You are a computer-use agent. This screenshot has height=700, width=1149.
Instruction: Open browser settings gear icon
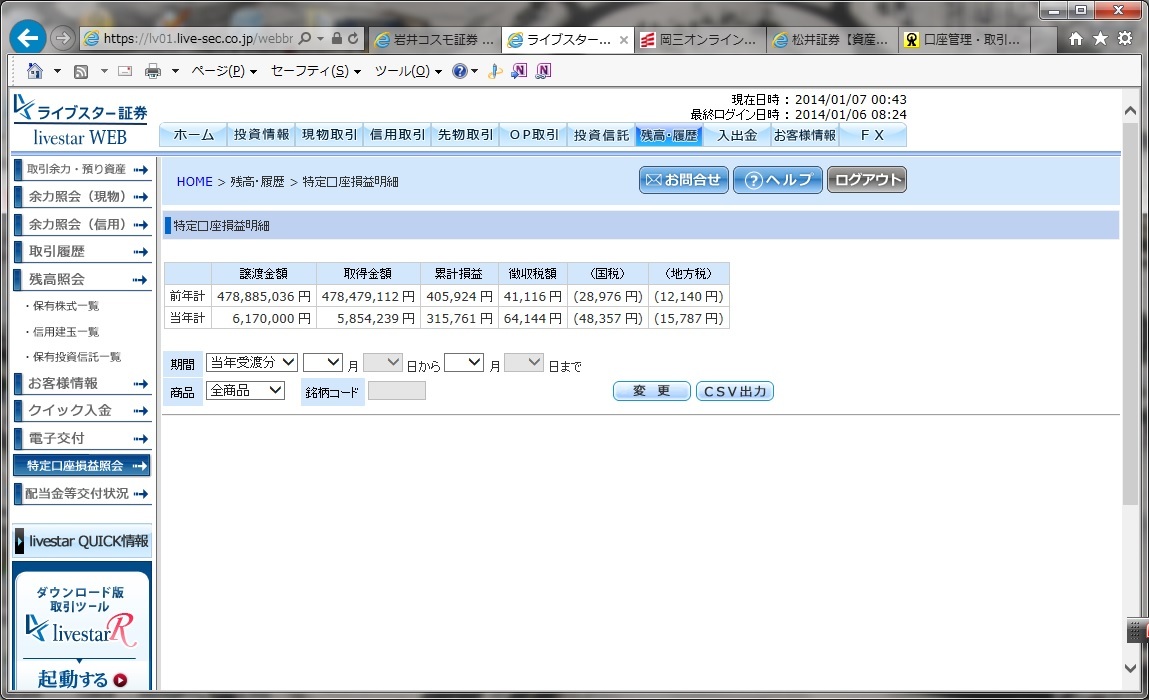point(1125,39)
